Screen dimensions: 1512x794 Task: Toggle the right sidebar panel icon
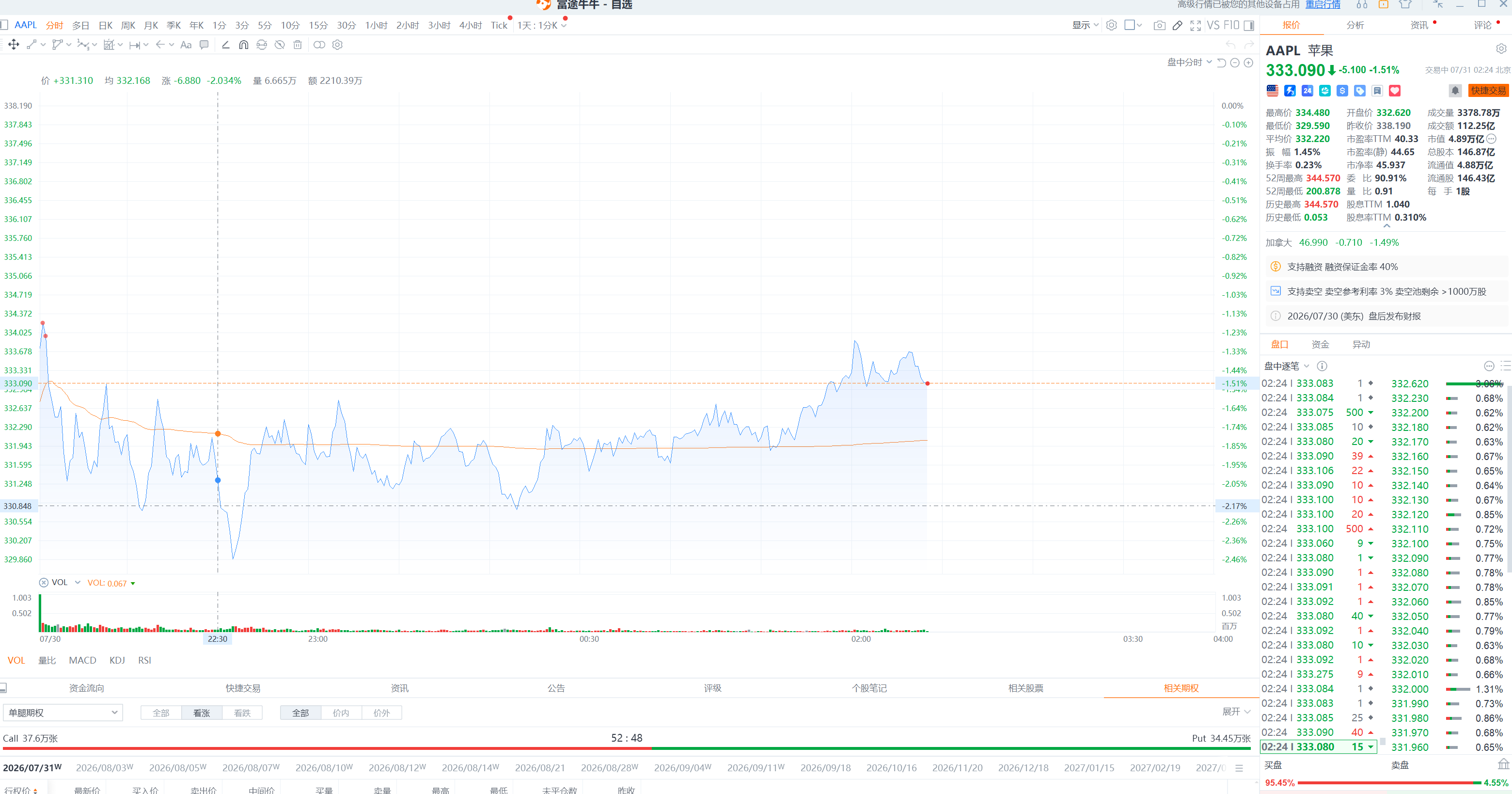pos(1249,25)
